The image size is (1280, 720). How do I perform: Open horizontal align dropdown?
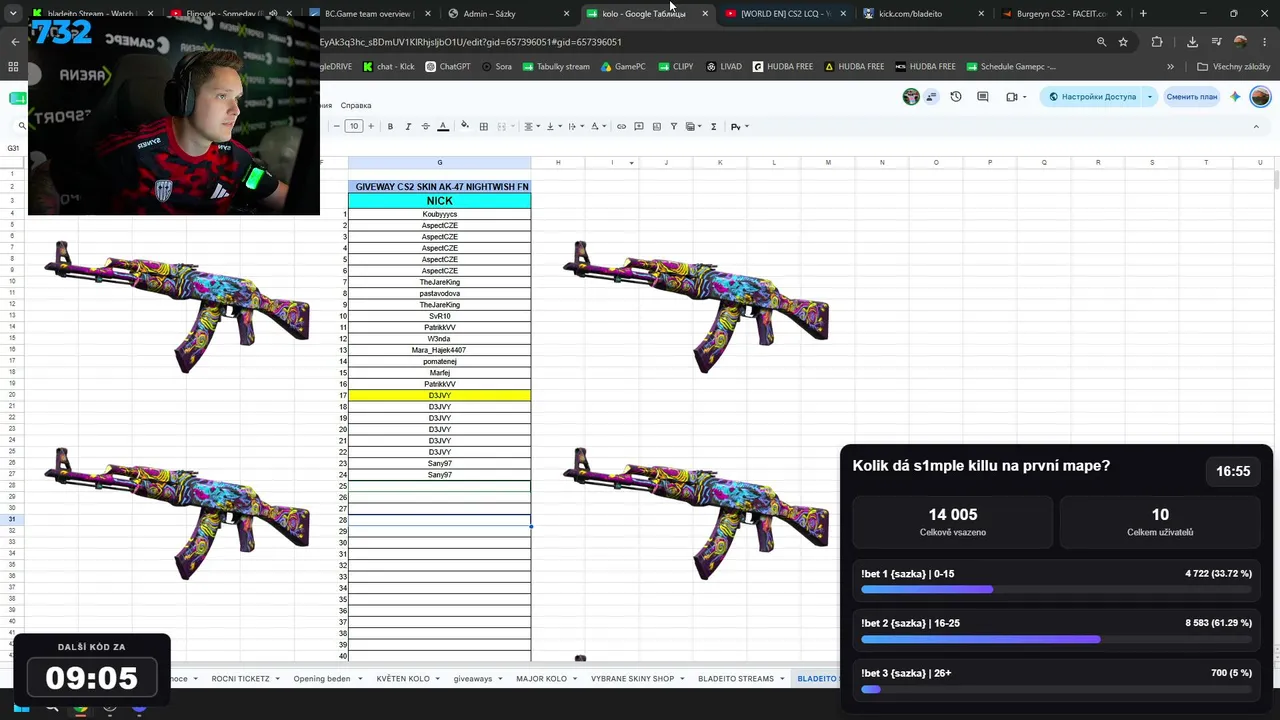[x=532, y=126]
